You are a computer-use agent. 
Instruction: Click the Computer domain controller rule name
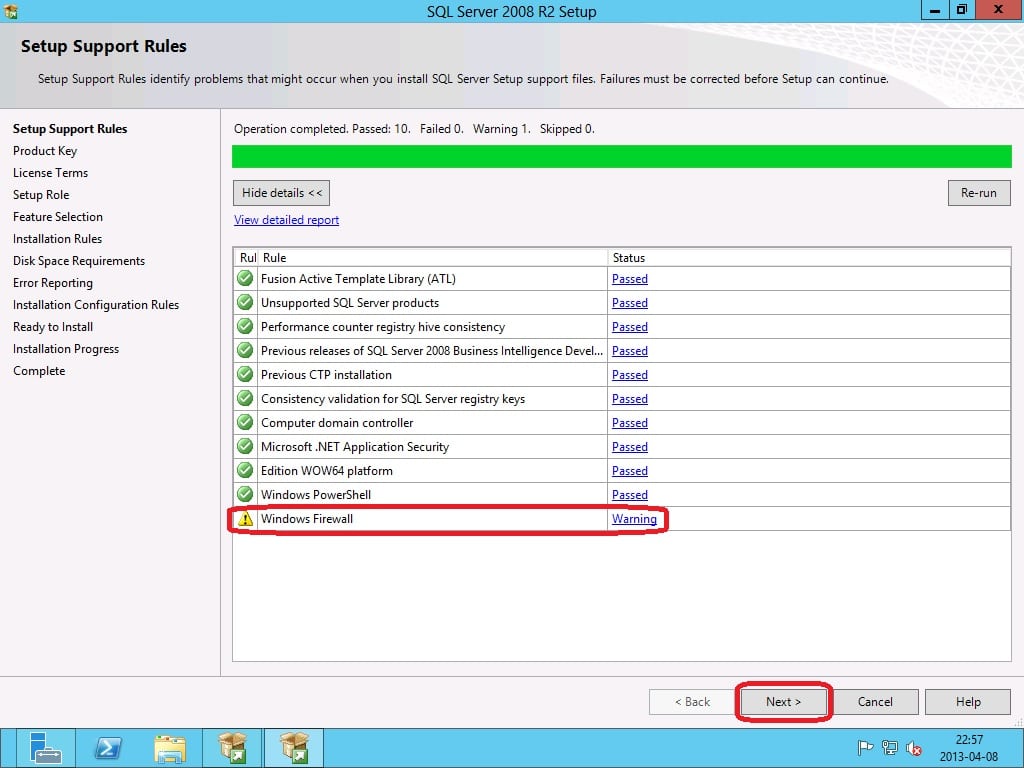tap(337, 423)
